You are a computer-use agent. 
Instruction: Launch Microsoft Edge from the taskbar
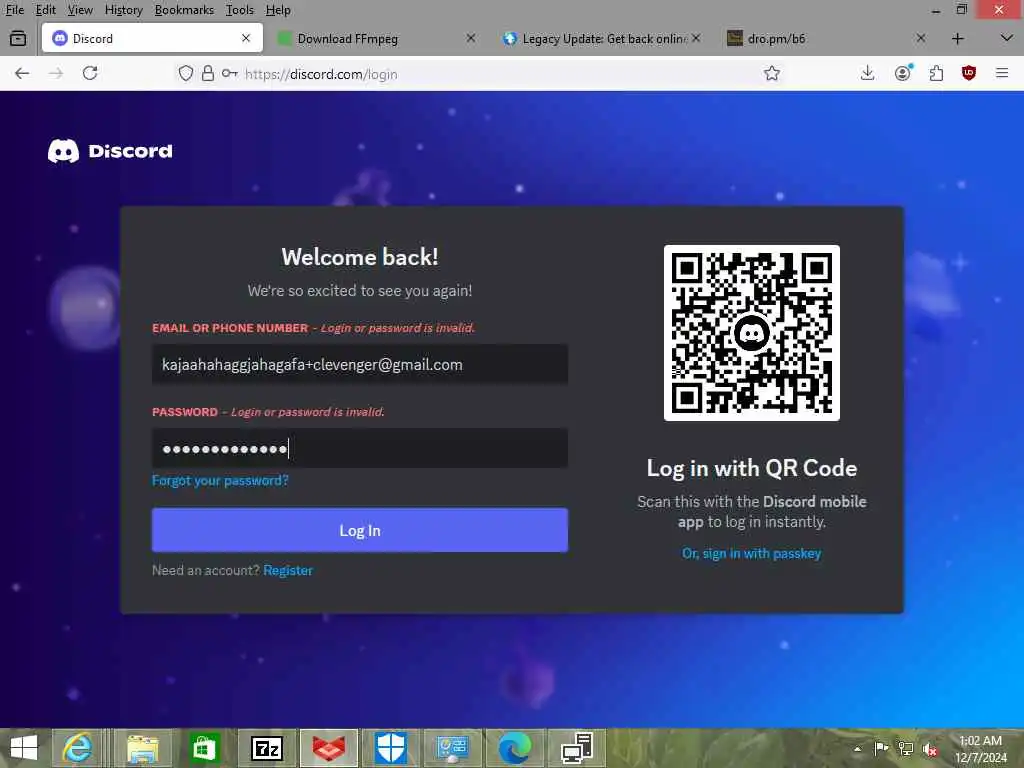(x=515, y=748)
